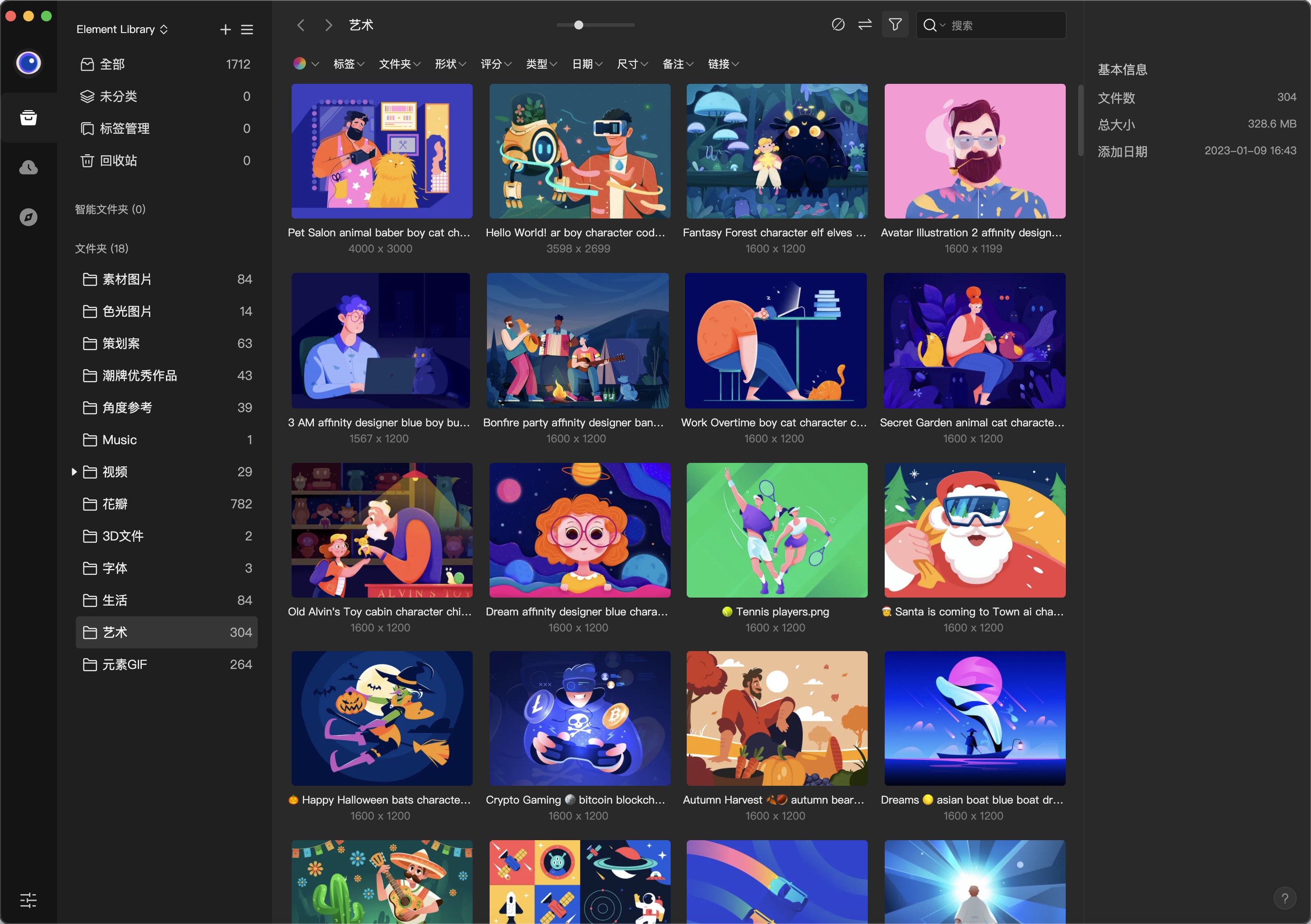Open the cloud sync icon in sidebar
Viewport: 1311px width, 924px height.
pyautogui.click(x=28, y=167)
